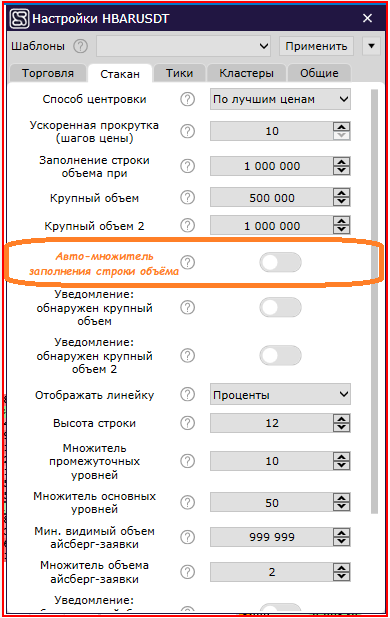Toggle Уведомление: обнаружен крупный объем
Image resolution: width=390 pixels, height=618 pixels.
pos(280,307)
